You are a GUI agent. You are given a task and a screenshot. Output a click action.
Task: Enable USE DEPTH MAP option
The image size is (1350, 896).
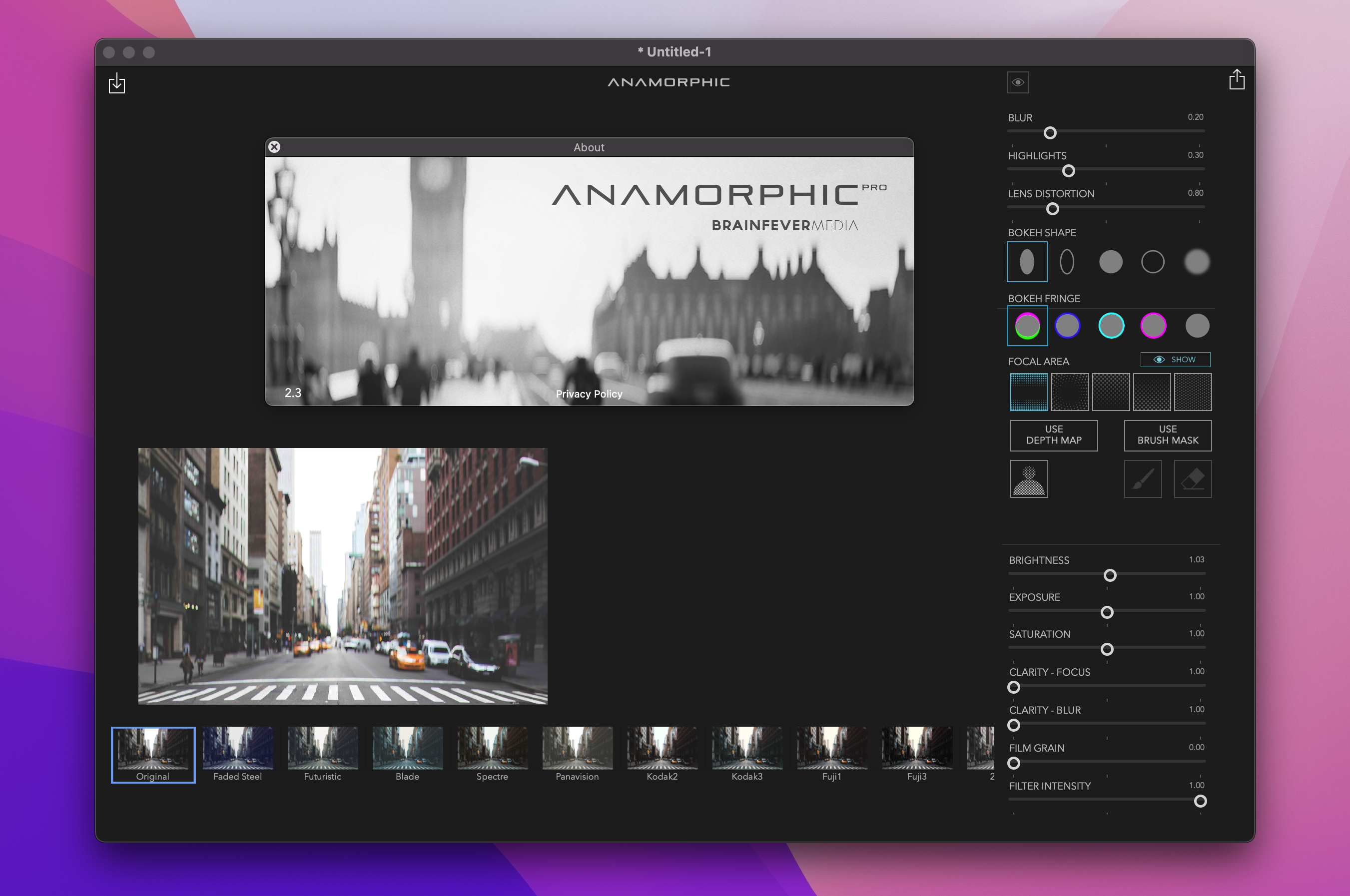1053,435
